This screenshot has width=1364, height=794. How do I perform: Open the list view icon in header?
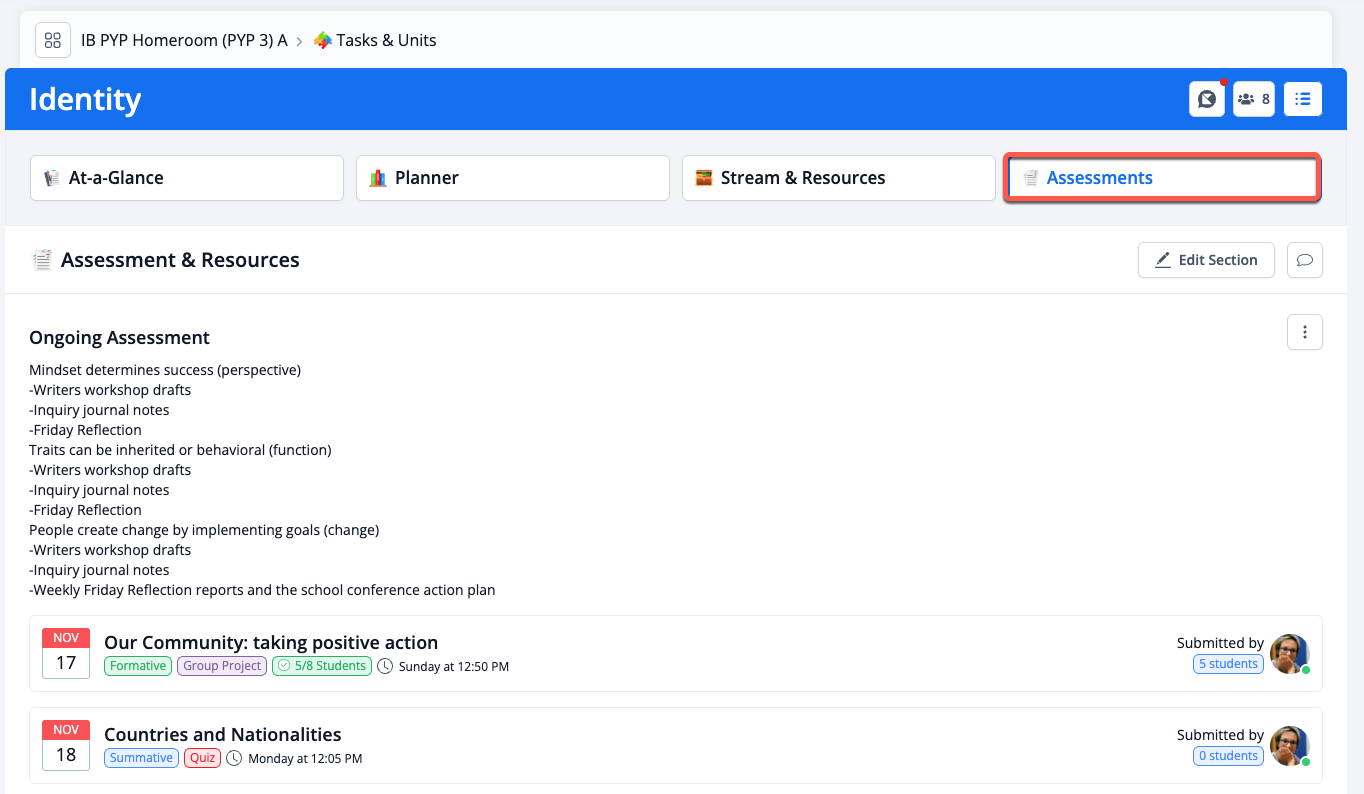[x=1303, y=99]
